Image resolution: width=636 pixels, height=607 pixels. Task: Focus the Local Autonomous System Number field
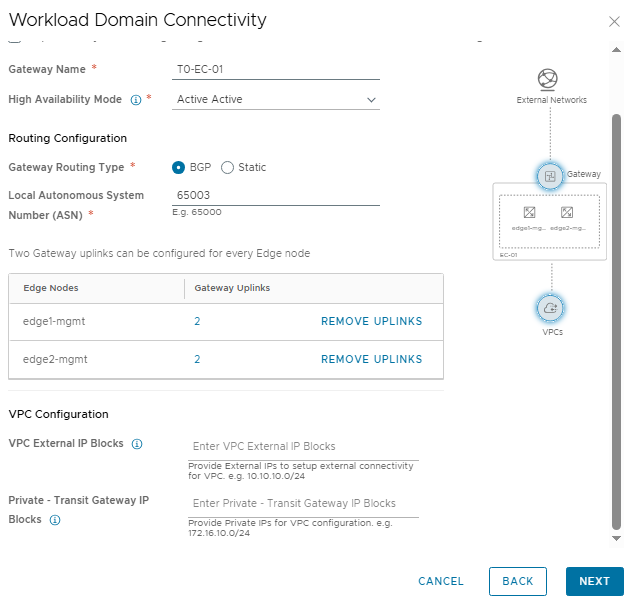tap(276, 196)
